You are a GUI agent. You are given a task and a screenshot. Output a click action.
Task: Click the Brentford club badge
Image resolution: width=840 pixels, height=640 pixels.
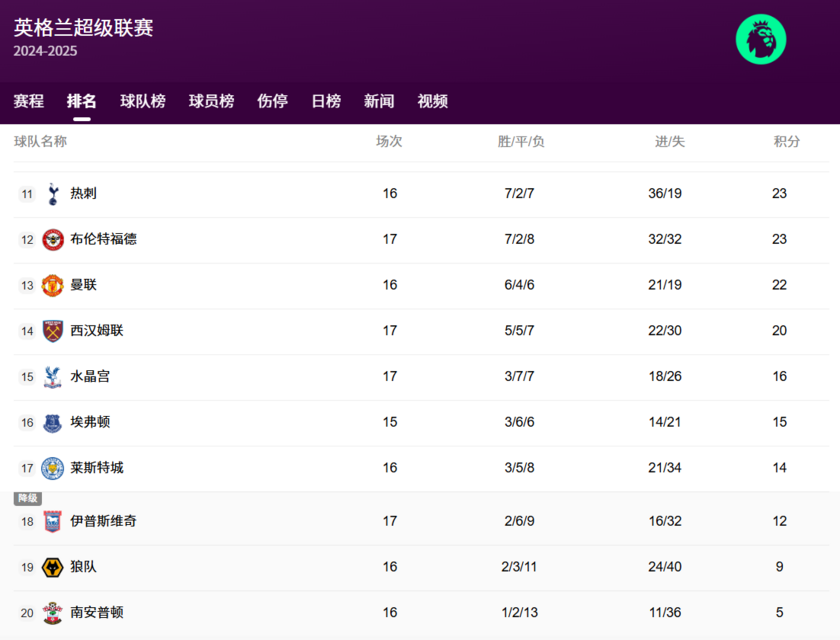(x=51, y=239)
